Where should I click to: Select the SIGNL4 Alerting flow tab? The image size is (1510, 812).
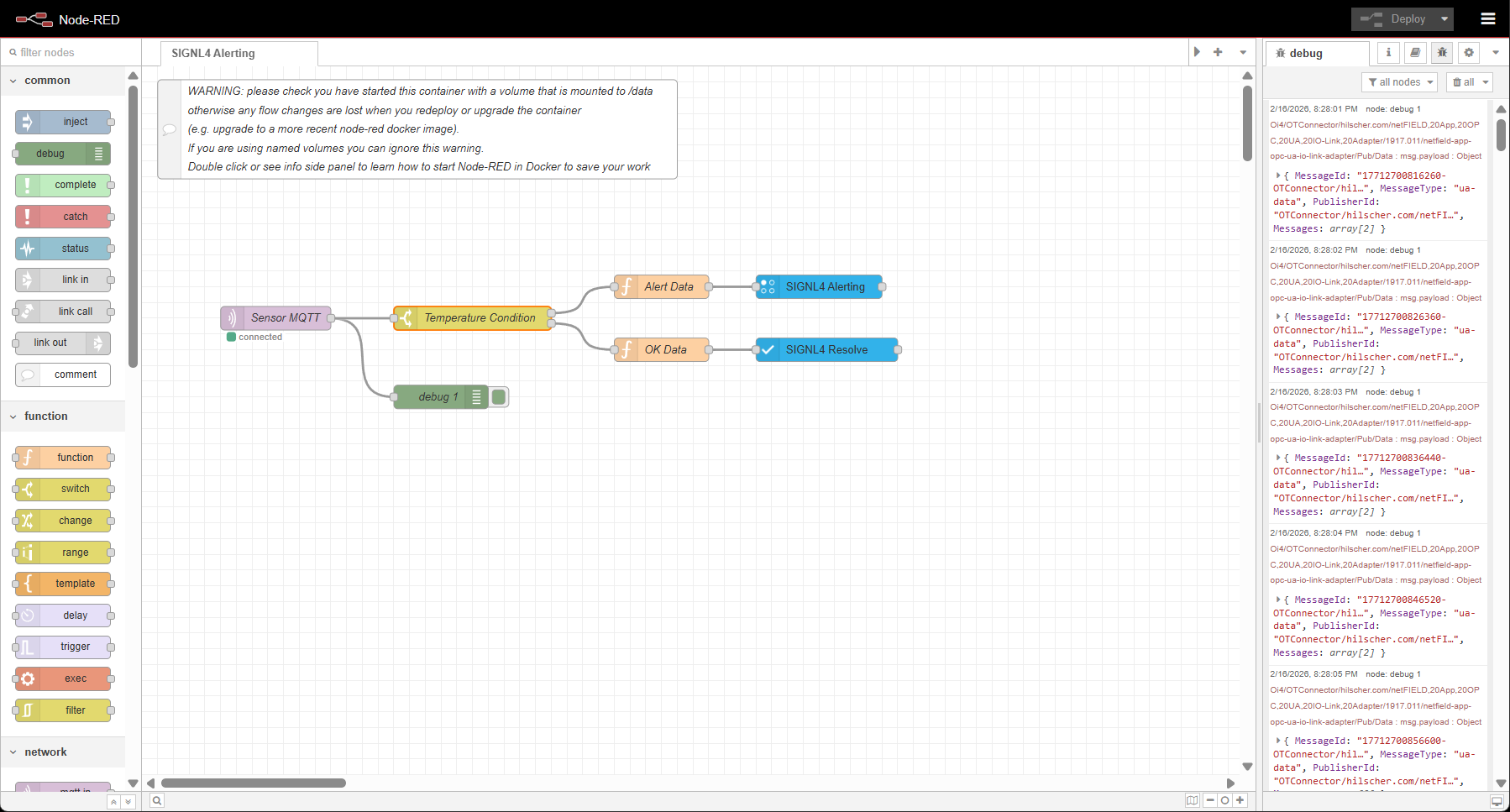(x=213, y=53)
